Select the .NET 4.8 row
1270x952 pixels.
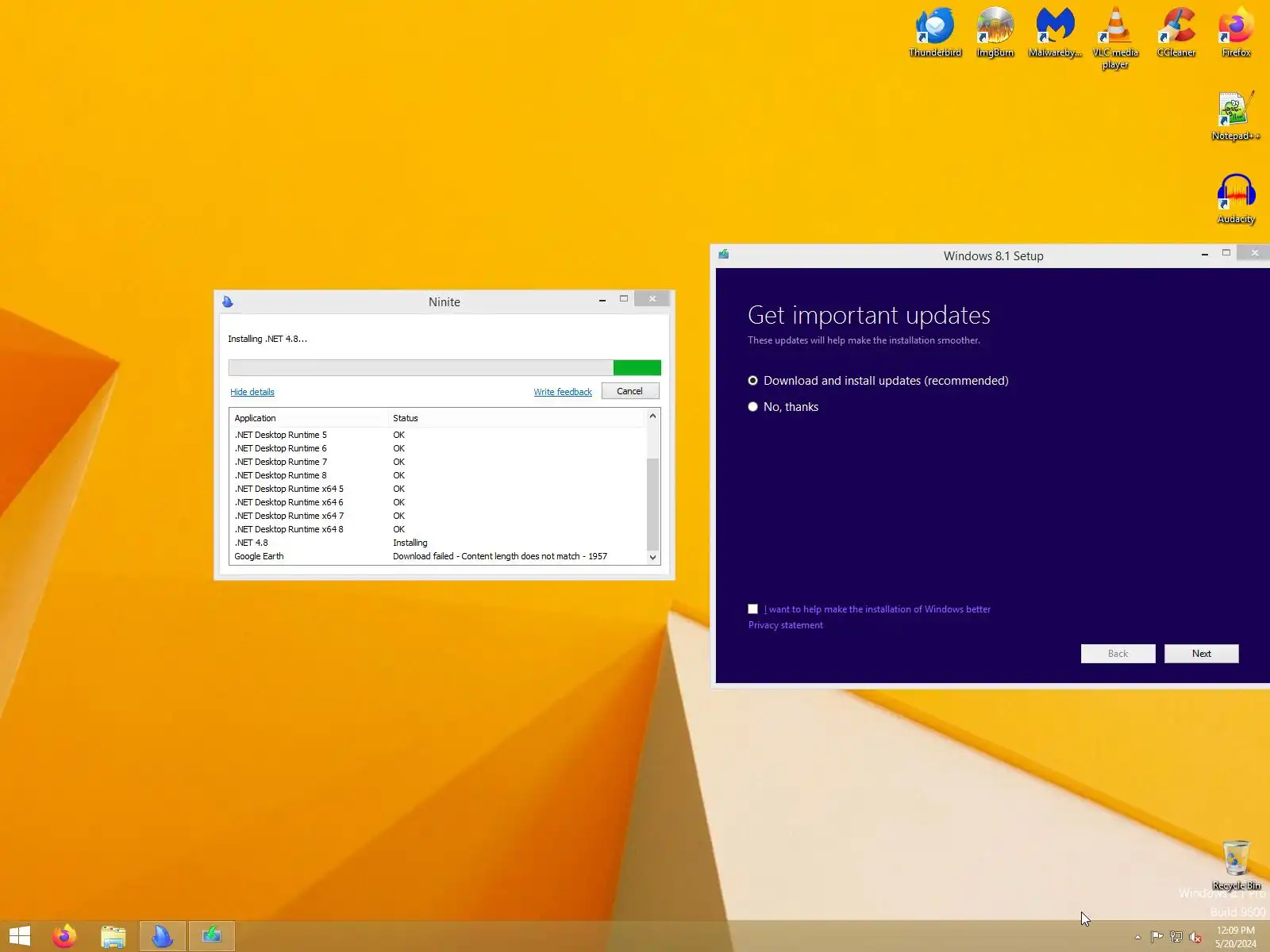[437, 543]
